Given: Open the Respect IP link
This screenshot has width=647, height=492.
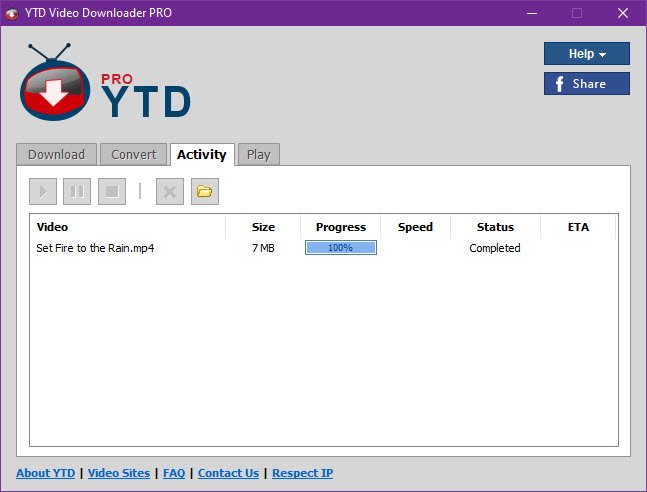Looking at the screenshot, I should (x=302, y=473).
